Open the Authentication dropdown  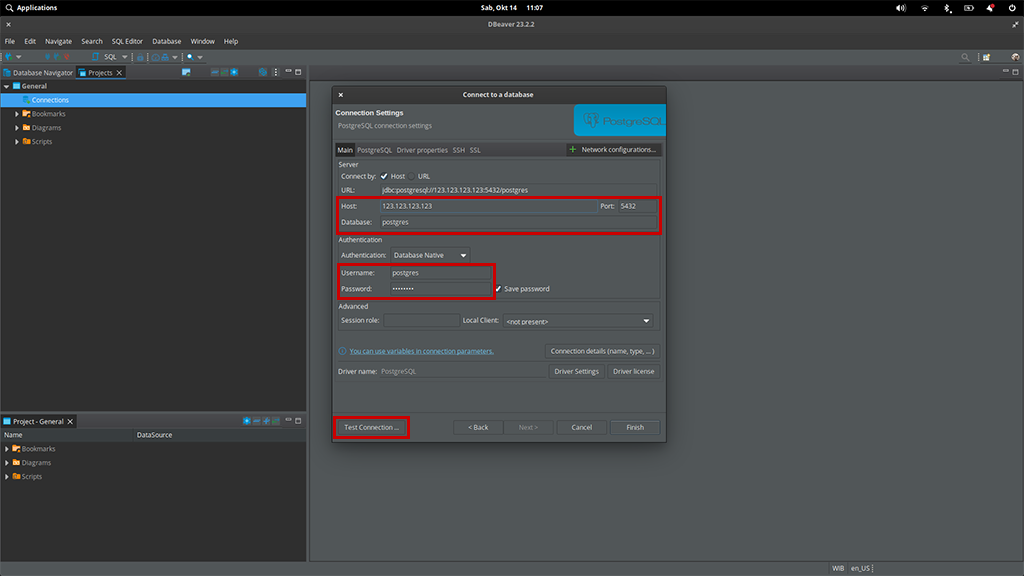click(430, 255)
